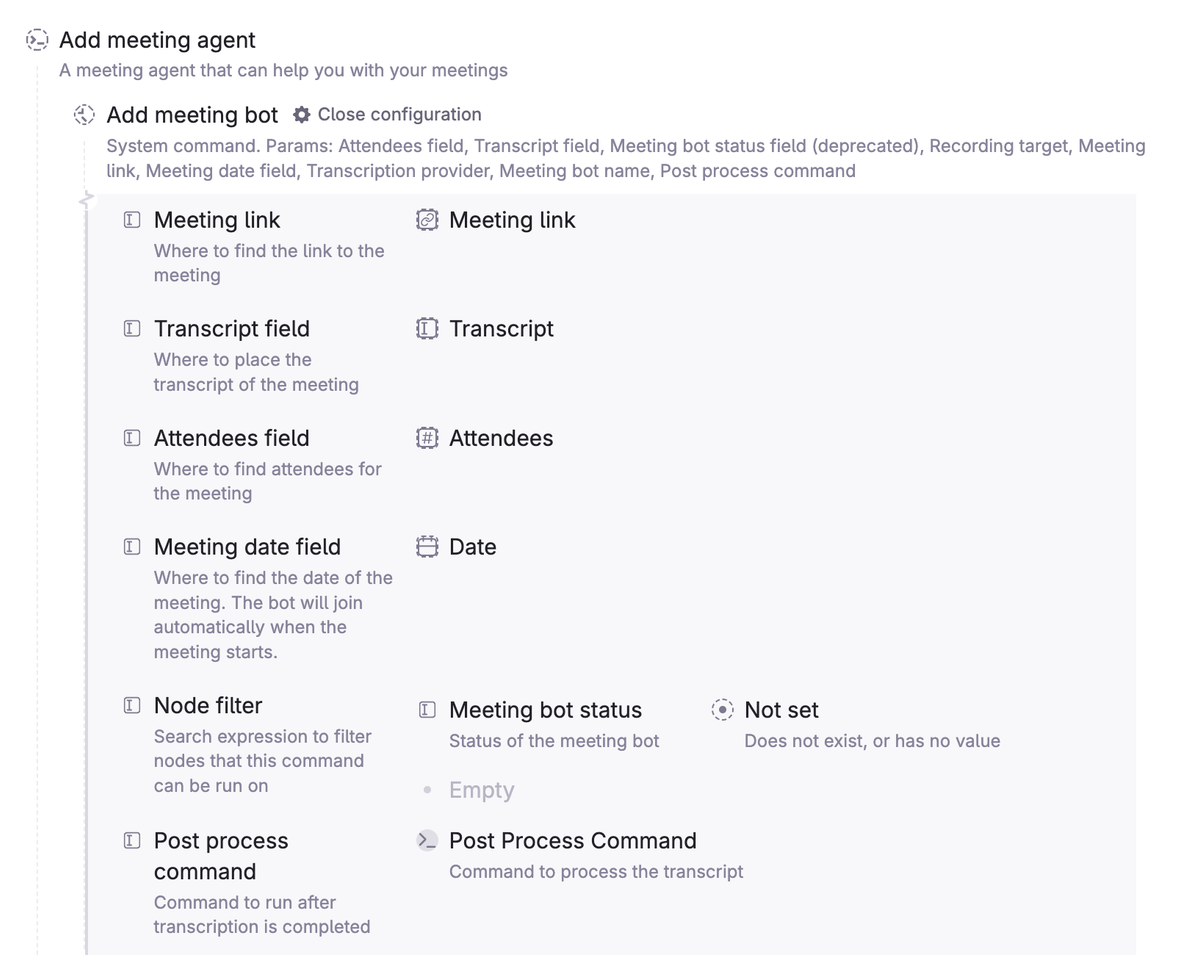Image resolution: width=1200 pixels, height=977 pixels.
Task: Click the terminal icon beside Post Process Command
Action: tap(427, 841)
